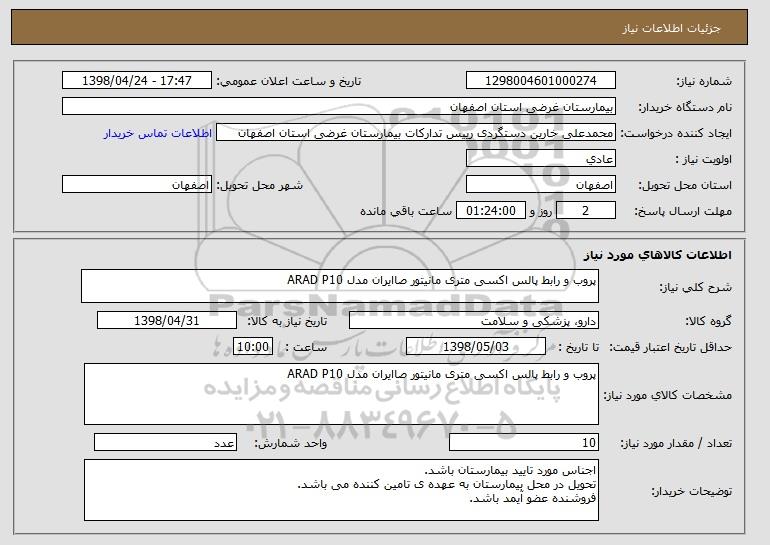Click the note line اجناس مورد تایید بیمارستان باشد

510,470
